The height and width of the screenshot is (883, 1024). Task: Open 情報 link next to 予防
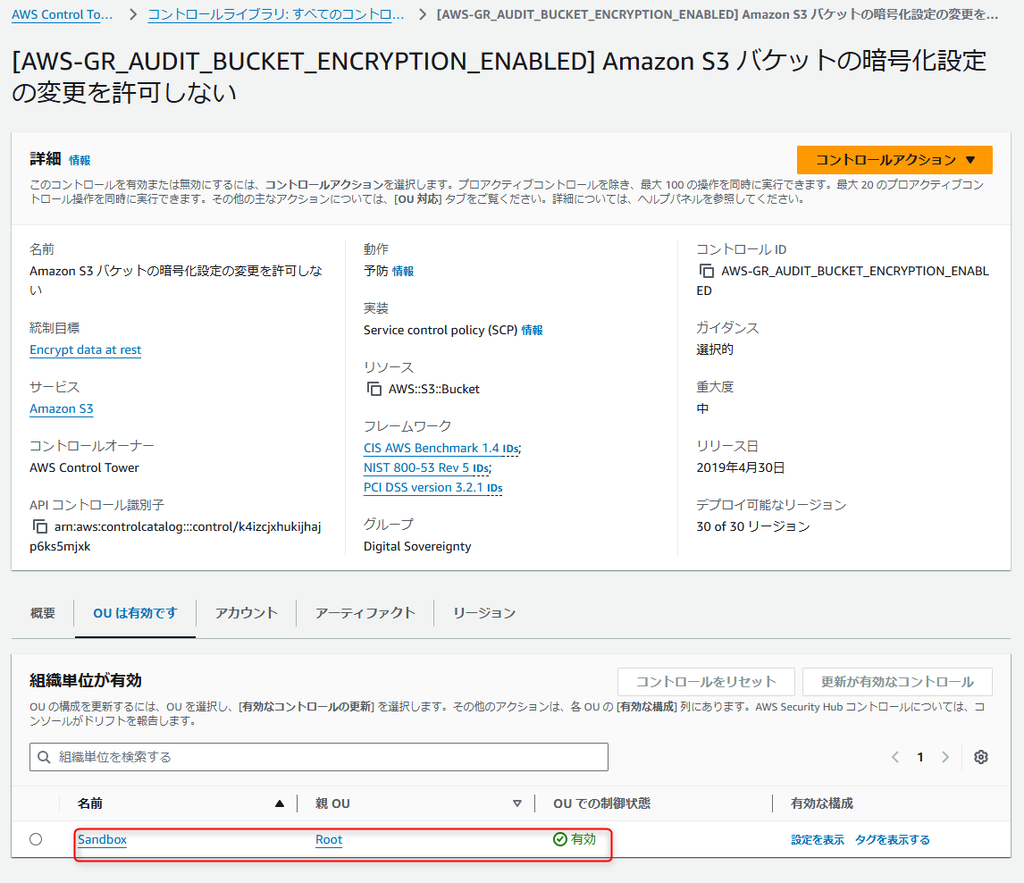(x=403, y=271)
